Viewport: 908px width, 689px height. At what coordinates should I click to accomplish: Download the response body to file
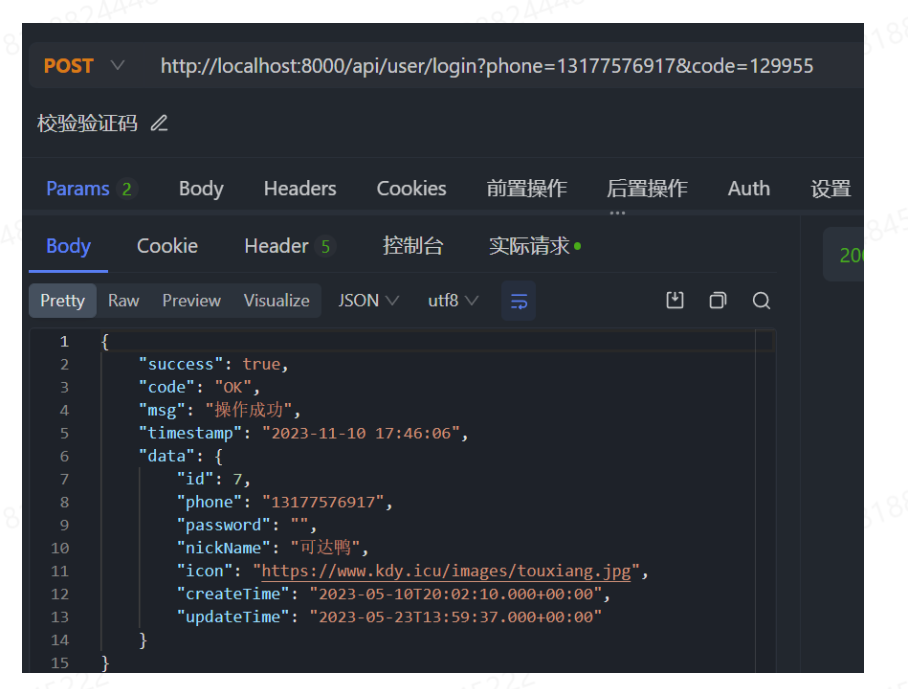point(675,301)
